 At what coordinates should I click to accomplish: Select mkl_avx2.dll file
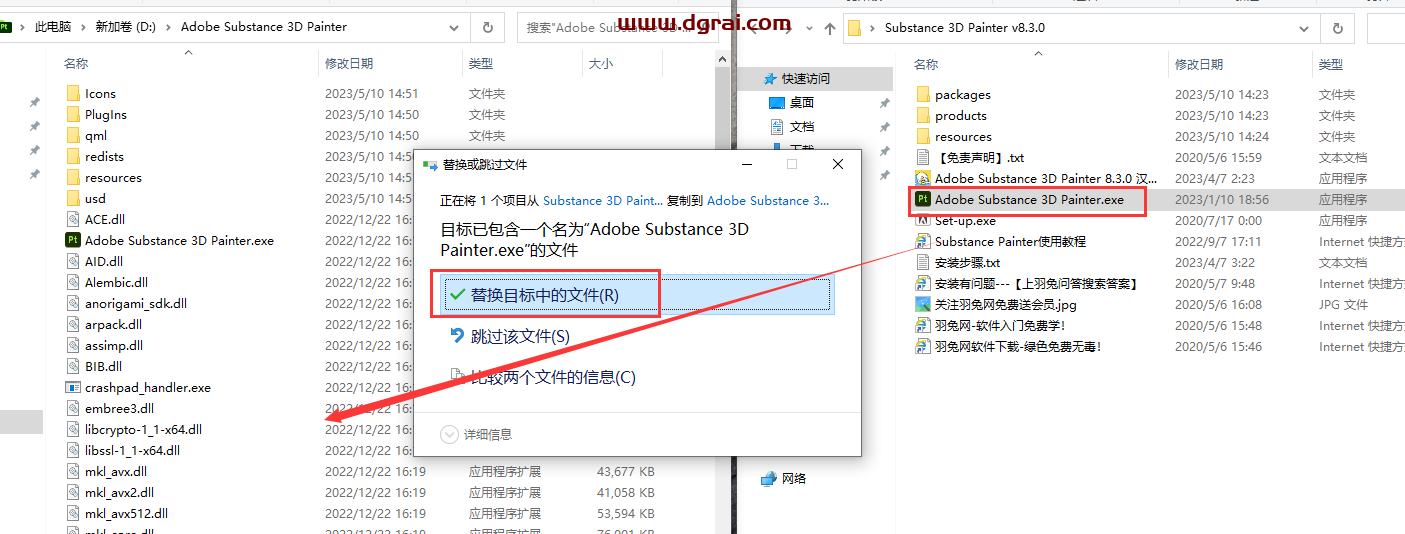(119, 492)
